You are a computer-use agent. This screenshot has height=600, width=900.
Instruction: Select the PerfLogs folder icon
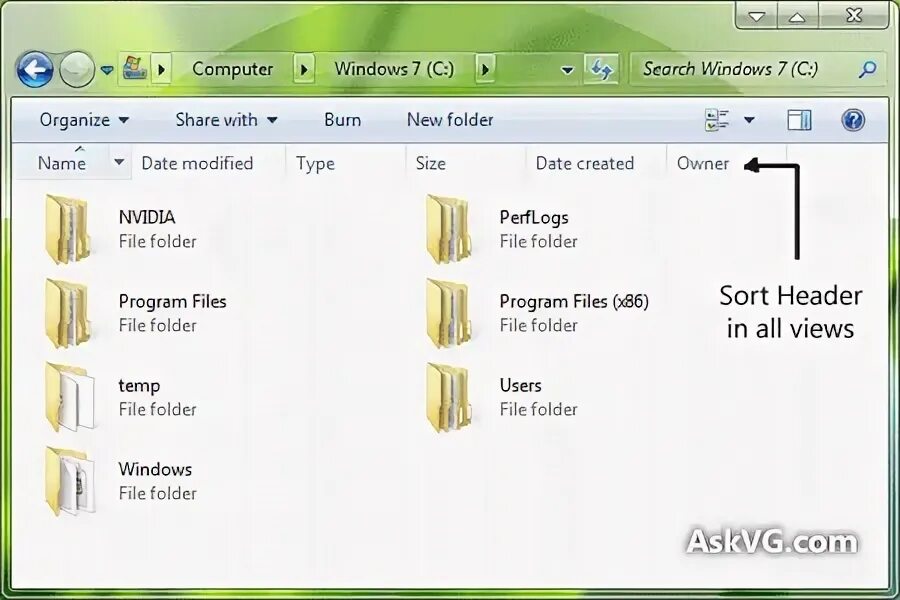[x=449, y=229]
